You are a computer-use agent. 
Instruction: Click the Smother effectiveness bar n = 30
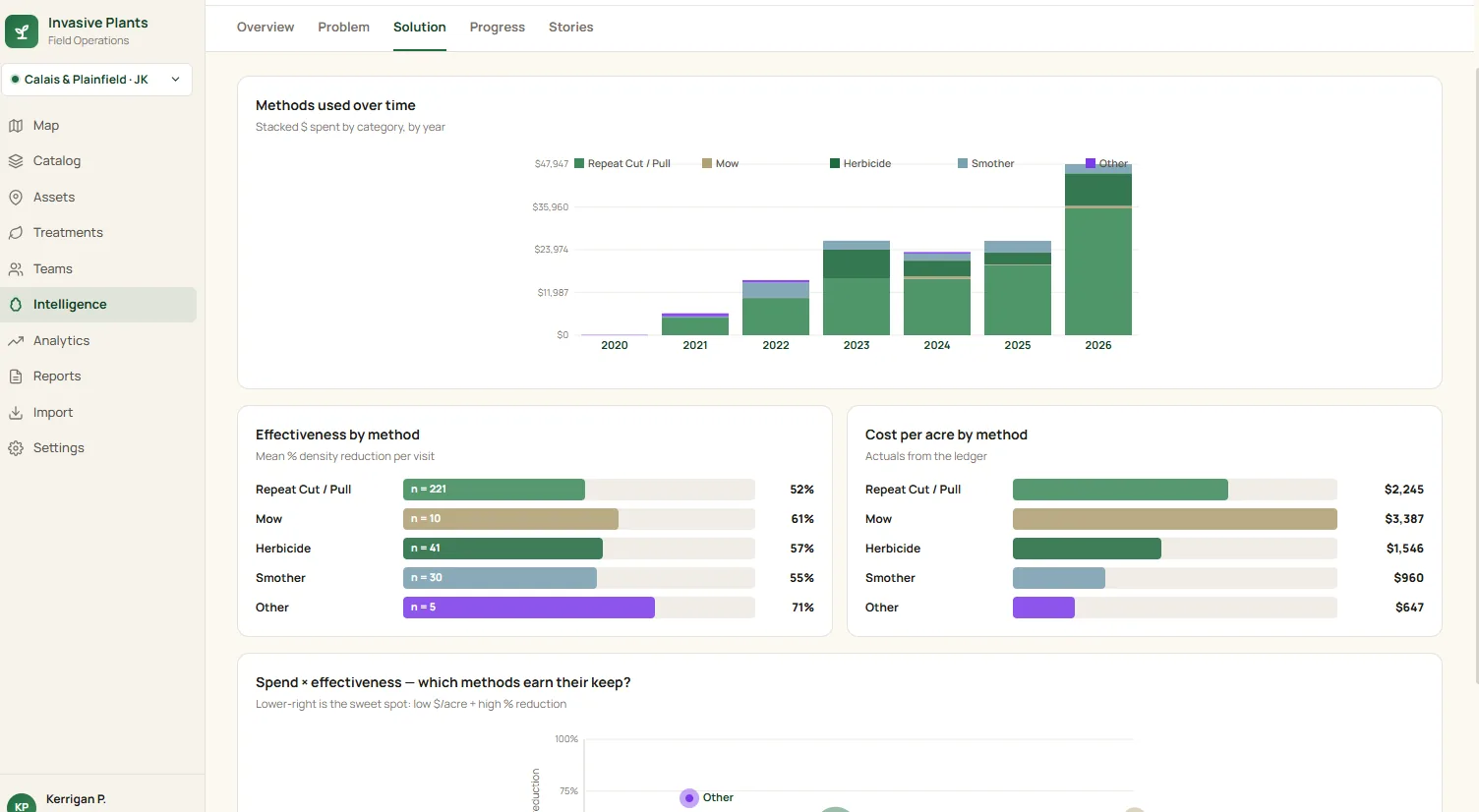coord(500,578)
